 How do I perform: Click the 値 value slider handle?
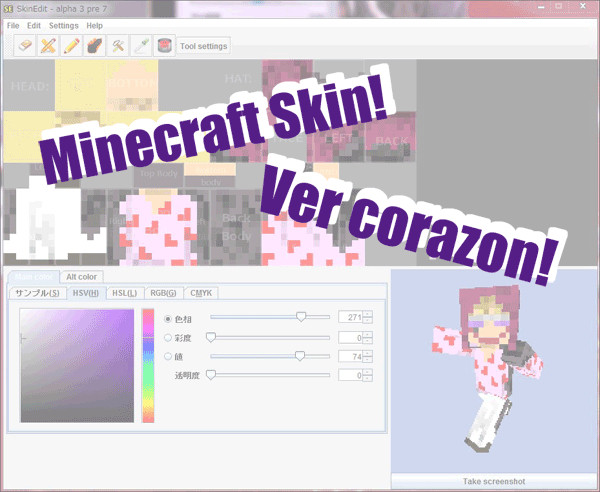[x=300, y=356]
